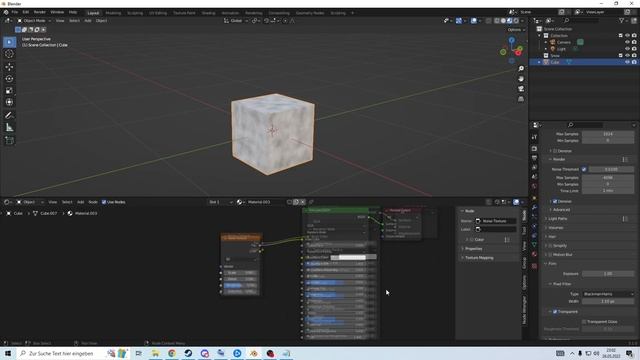Open the Global orientation dropdown

[236, 20]
